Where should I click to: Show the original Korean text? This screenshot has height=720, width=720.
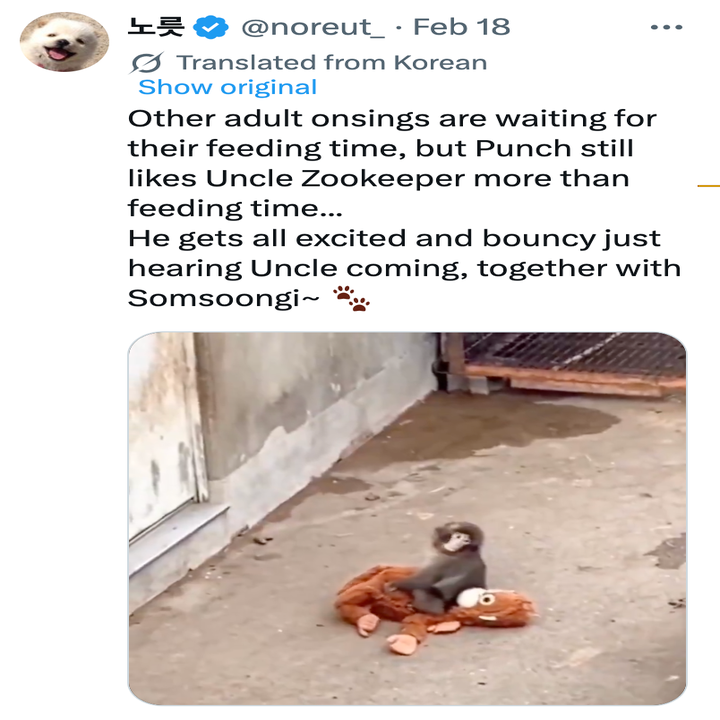coord(227,87)
